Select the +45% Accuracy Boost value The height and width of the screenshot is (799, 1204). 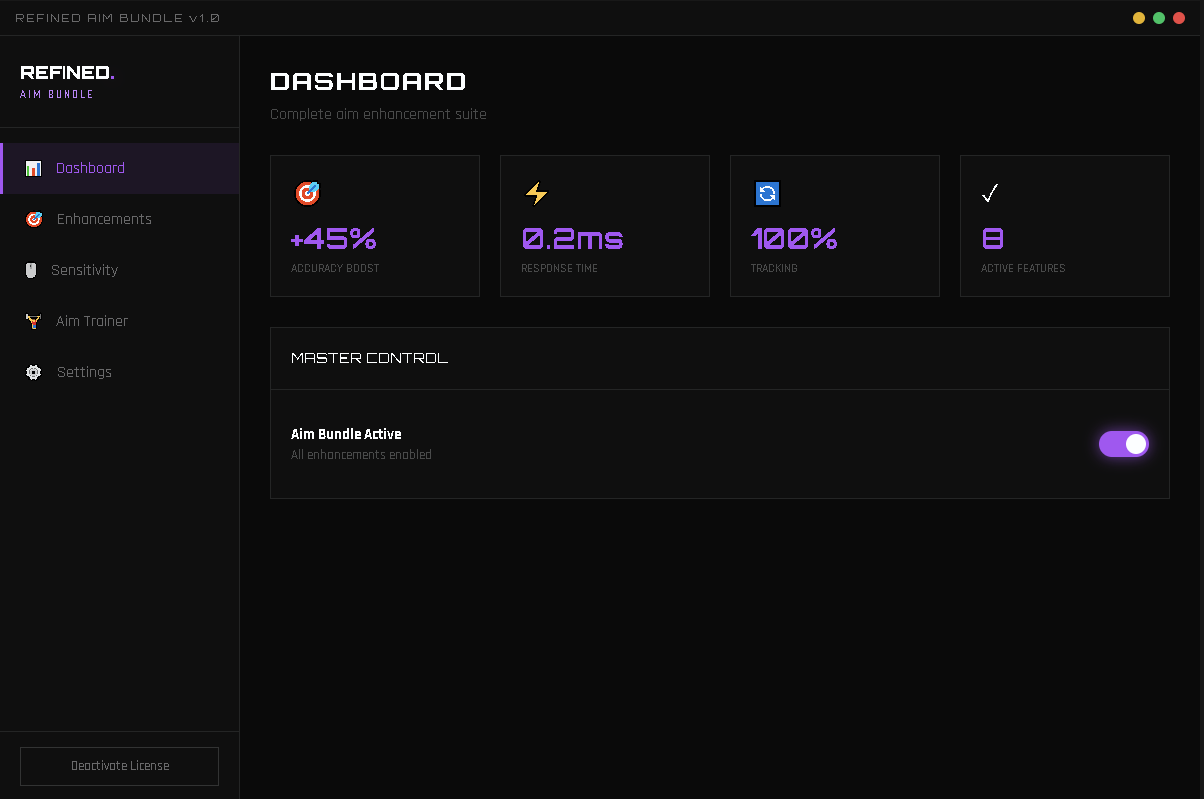coord(333,239)
